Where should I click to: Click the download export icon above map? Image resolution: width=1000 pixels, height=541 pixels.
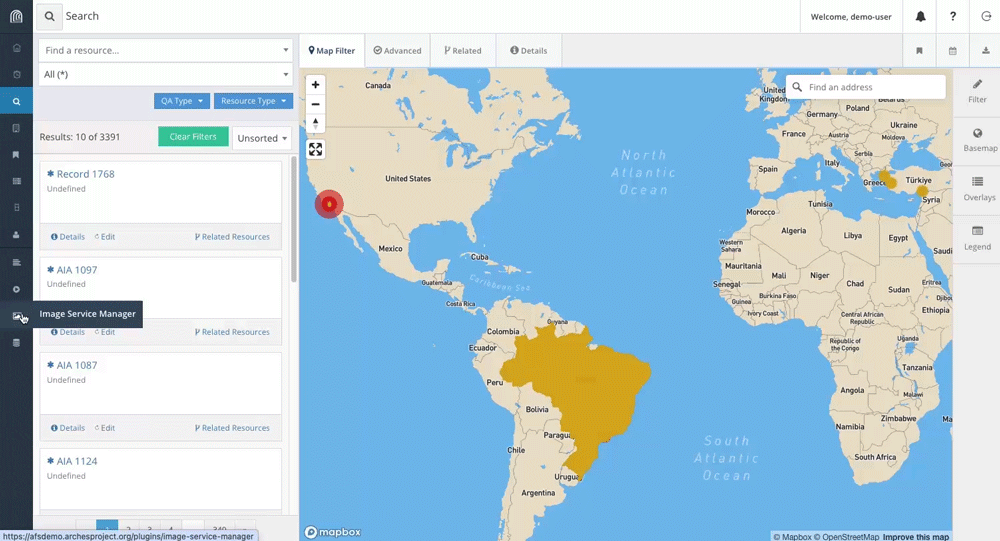[x=985, y=50]
